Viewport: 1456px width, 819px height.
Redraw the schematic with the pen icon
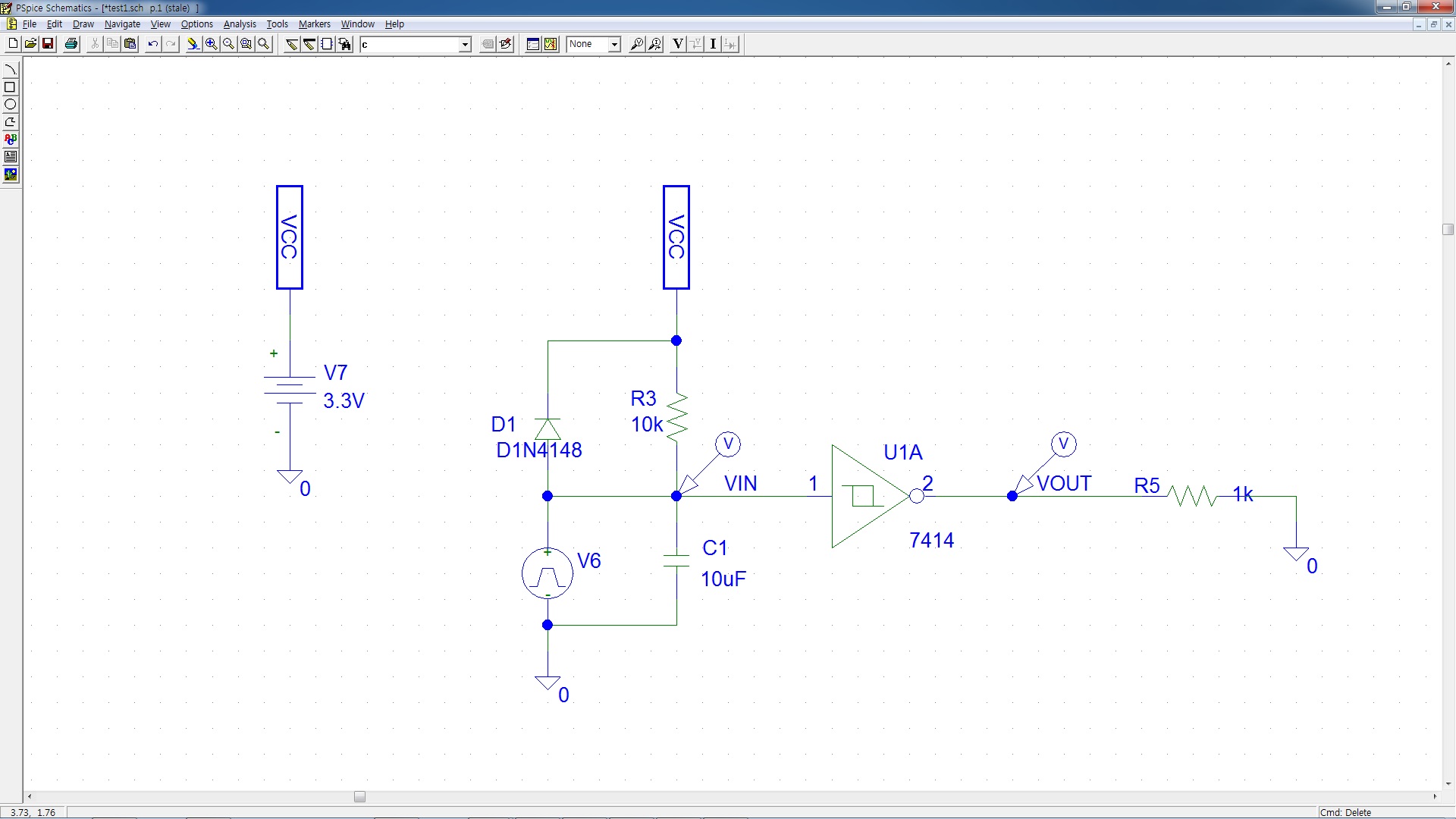tap(193, 44)
